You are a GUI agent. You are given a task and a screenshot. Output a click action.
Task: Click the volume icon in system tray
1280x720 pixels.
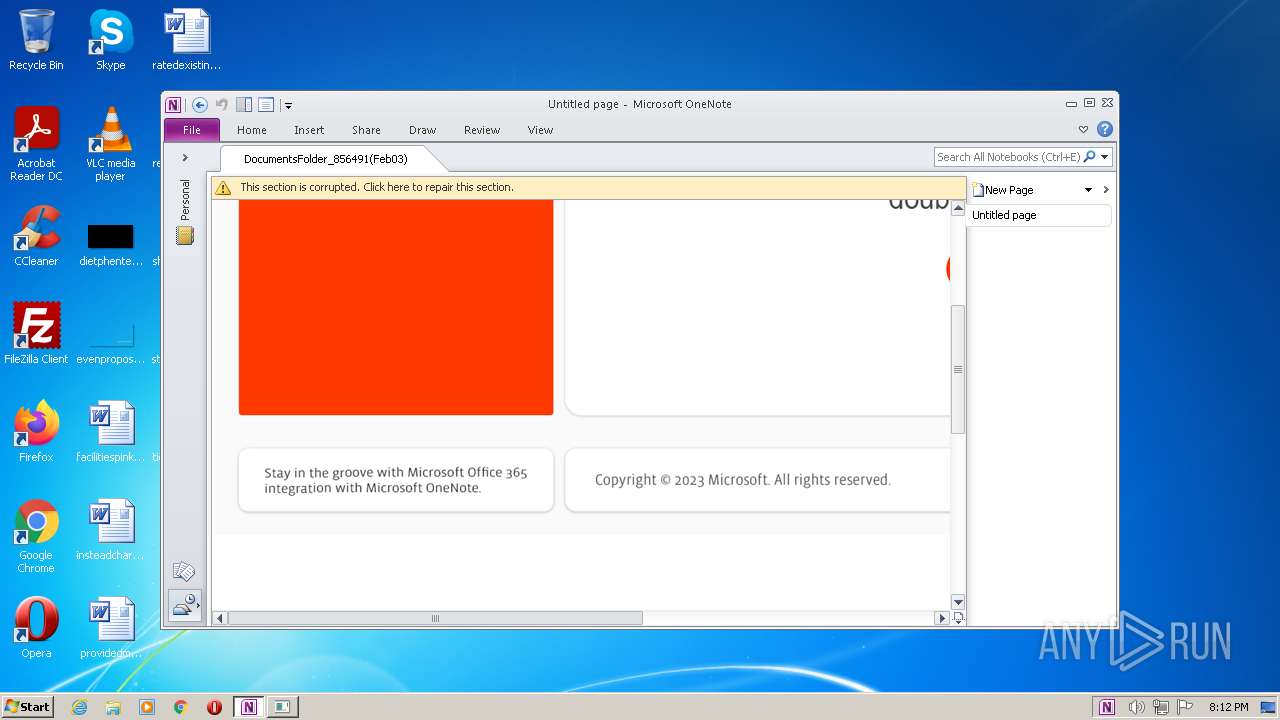pos(1136,707)
